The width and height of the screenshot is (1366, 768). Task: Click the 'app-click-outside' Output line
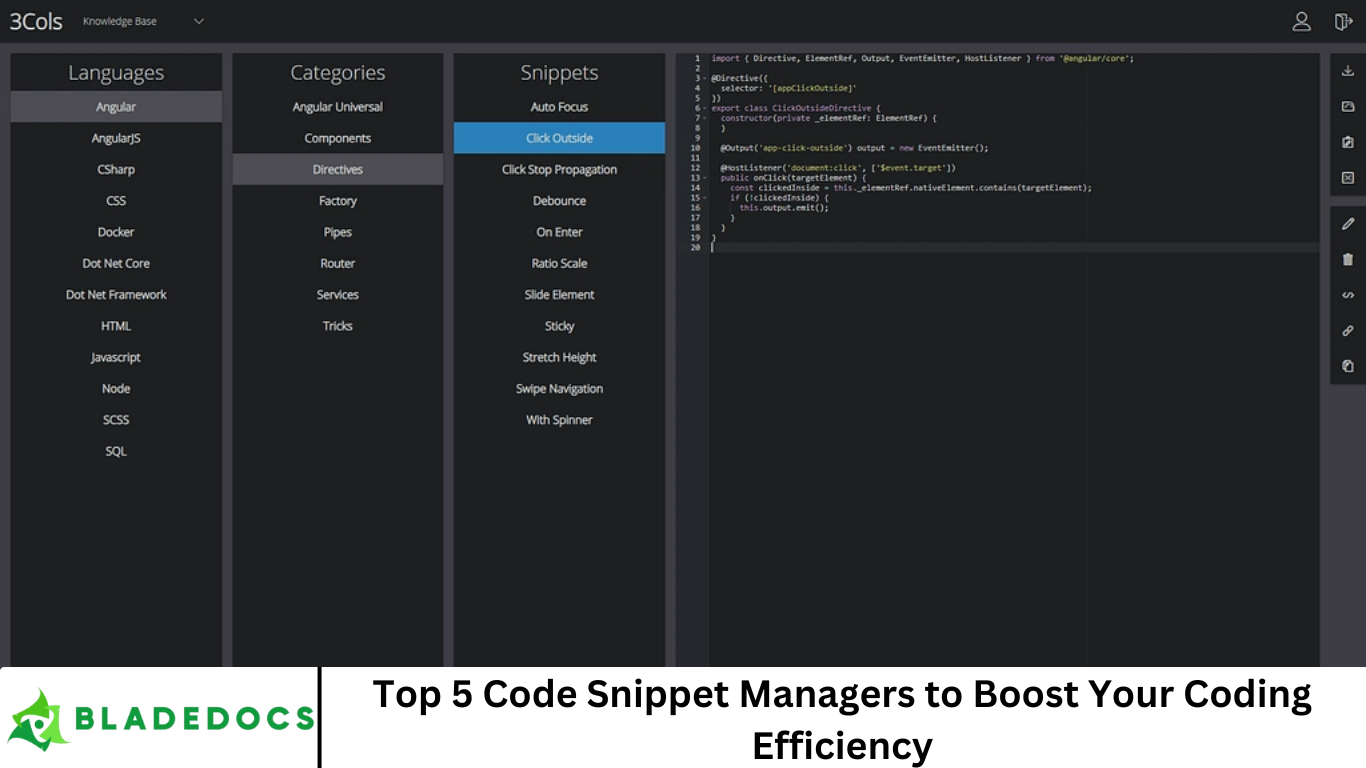854,148
